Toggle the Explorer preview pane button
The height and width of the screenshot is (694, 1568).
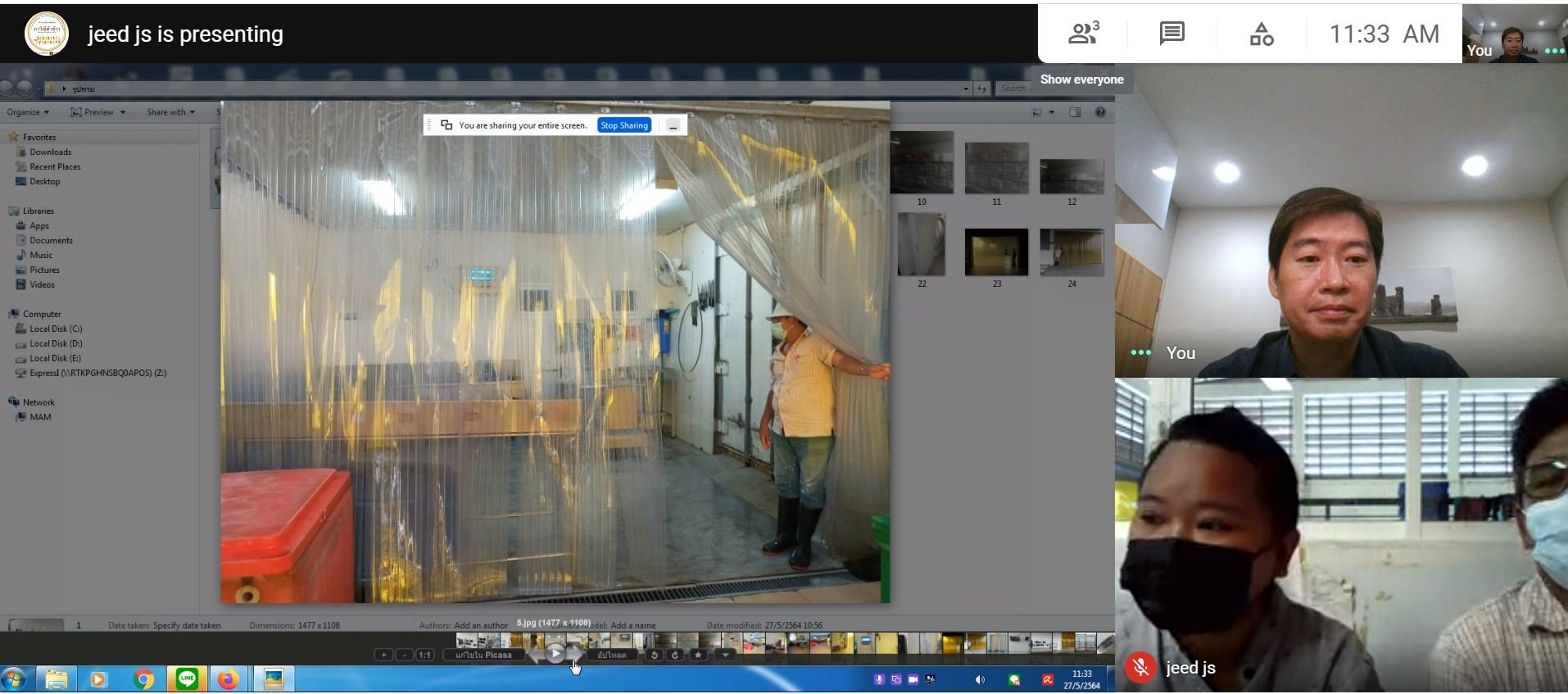point(1075,113)
